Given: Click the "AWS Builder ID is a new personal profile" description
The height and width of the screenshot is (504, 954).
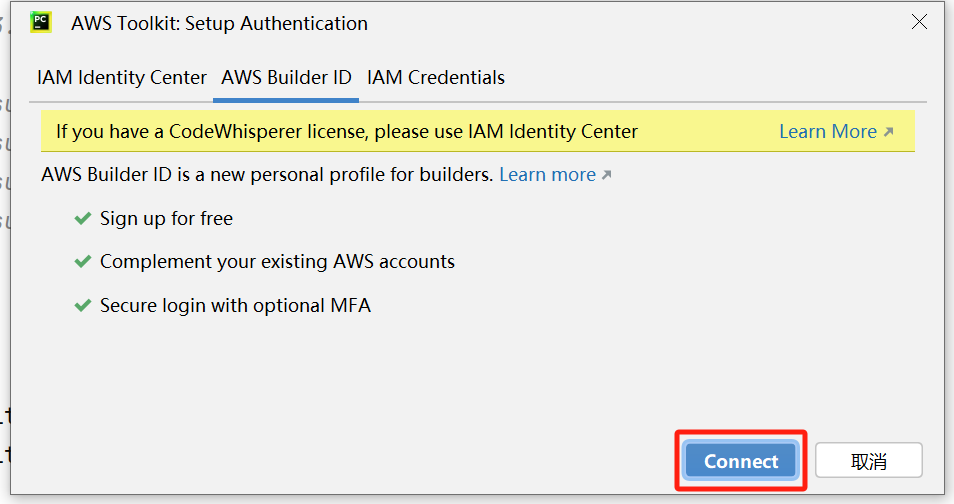Looking at the screenshot, I should pos(267,175).
